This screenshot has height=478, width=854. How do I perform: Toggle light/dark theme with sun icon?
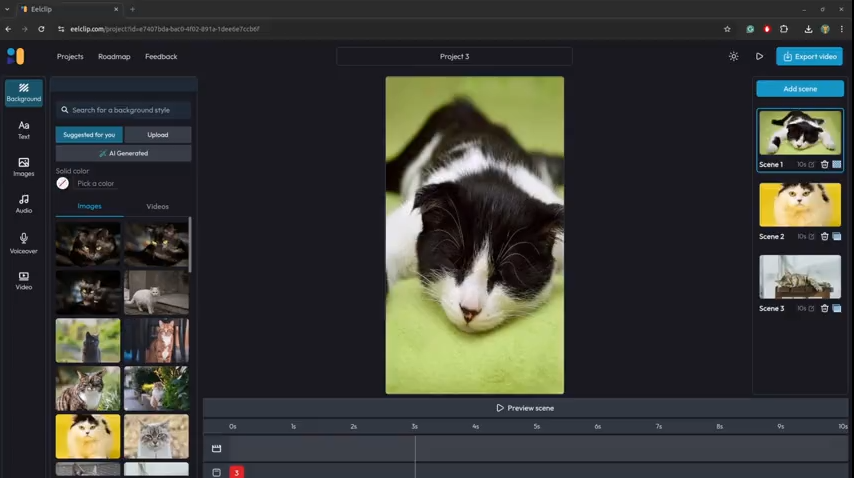[x=734, y=56]
